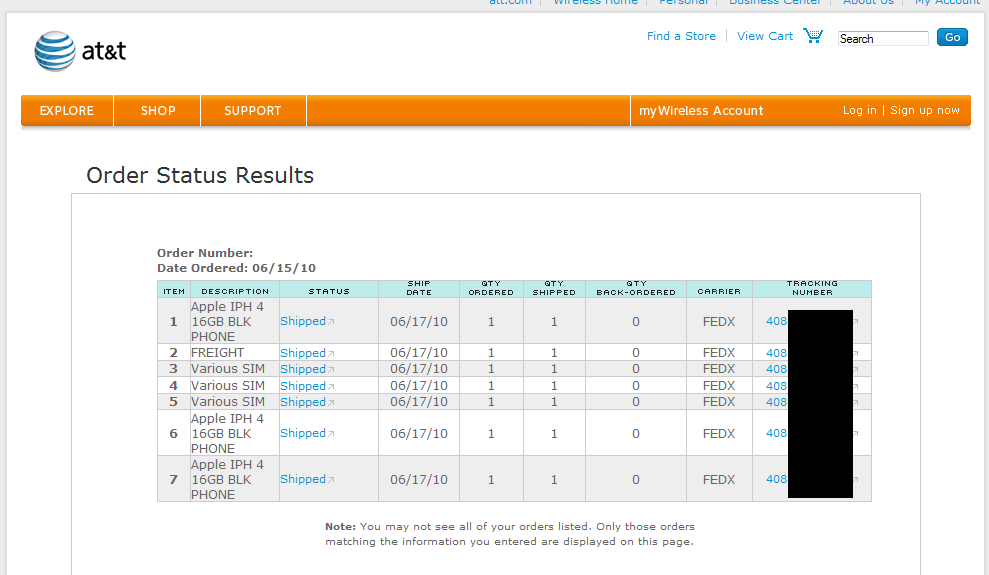Open the SUPPORT menu
This screenshot has height=575, width=989.
(253, 110)
